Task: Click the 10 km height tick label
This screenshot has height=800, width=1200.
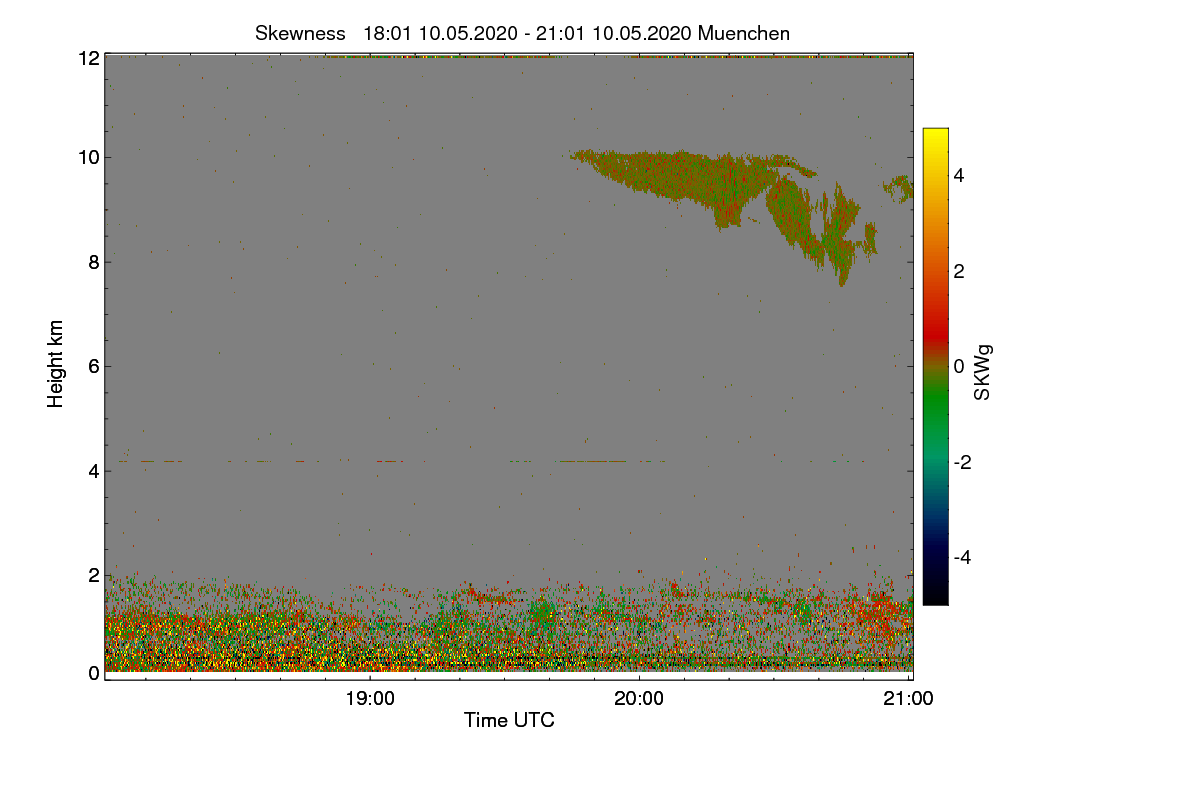Action: pos(89,157)
